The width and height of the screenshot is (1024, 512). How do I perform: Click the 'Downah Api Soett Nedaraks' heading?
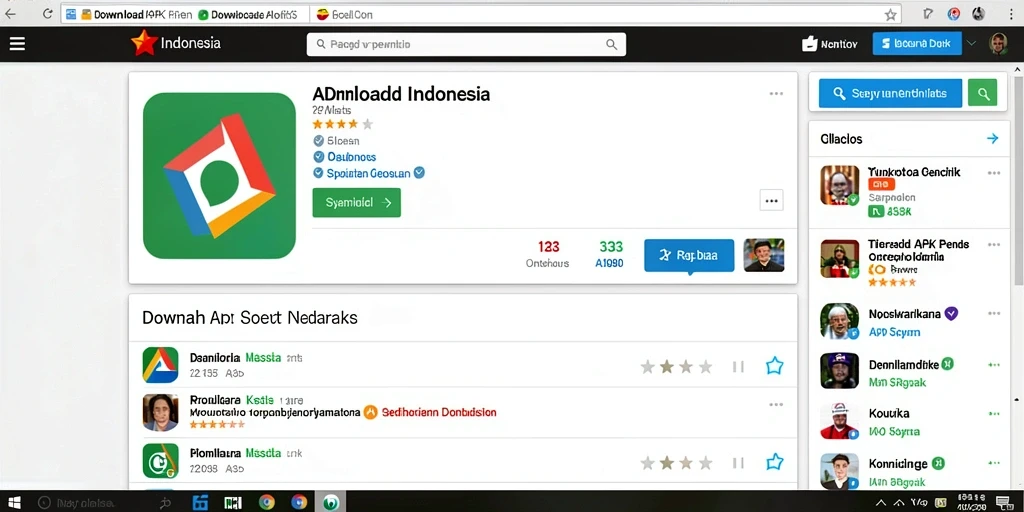click(249, 318)
